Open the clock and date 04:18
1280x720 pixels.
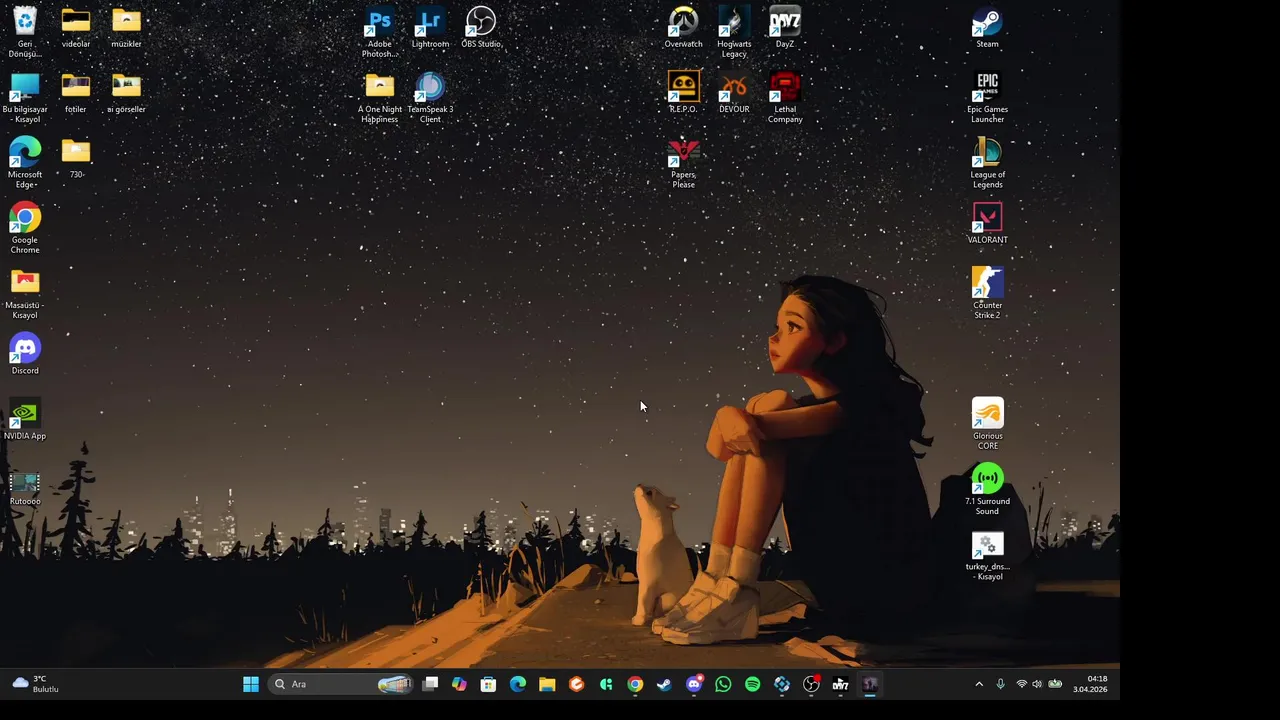[1090, 684]
